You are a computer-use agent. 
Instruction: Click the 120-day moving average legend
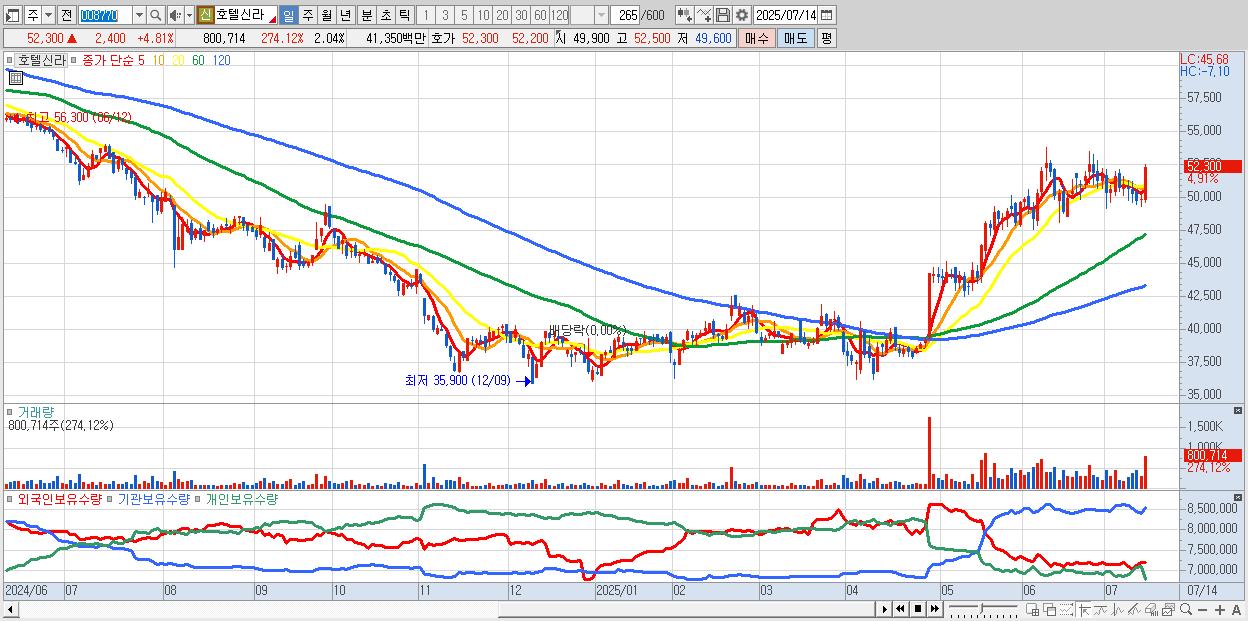click(222, 60)
